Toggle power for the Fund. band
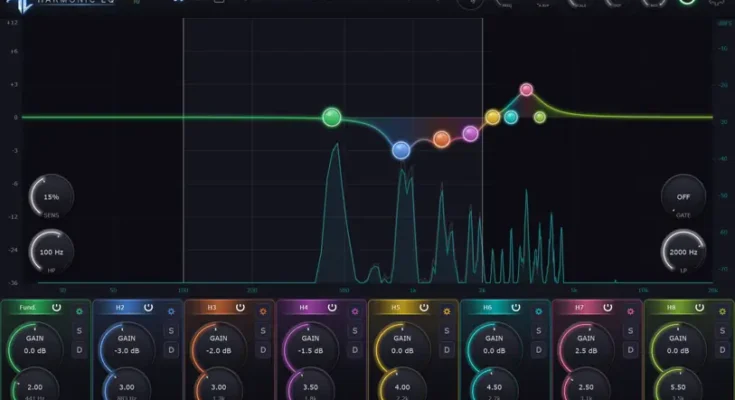Image resolution: width=735 pixels, height=400 pixels. 56,308
